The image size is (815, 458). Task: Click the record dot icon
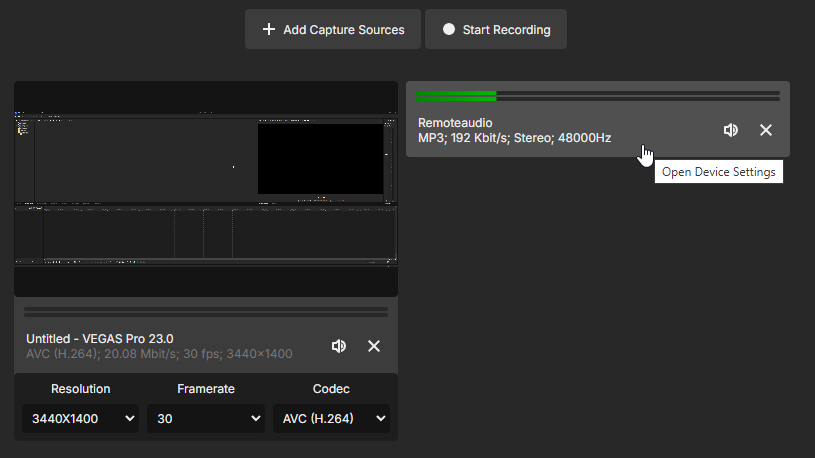[449, 30]
